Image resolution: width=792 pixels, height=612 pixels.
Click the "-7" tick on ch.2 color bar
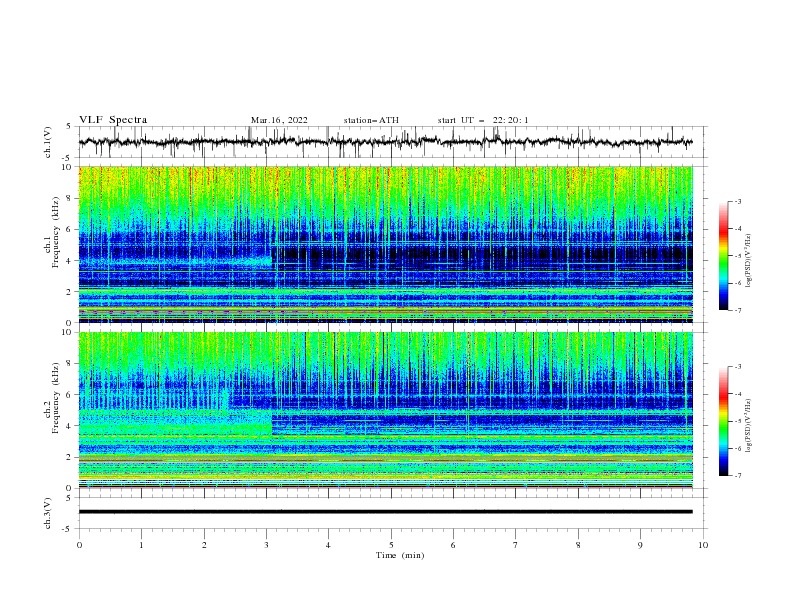738,476
